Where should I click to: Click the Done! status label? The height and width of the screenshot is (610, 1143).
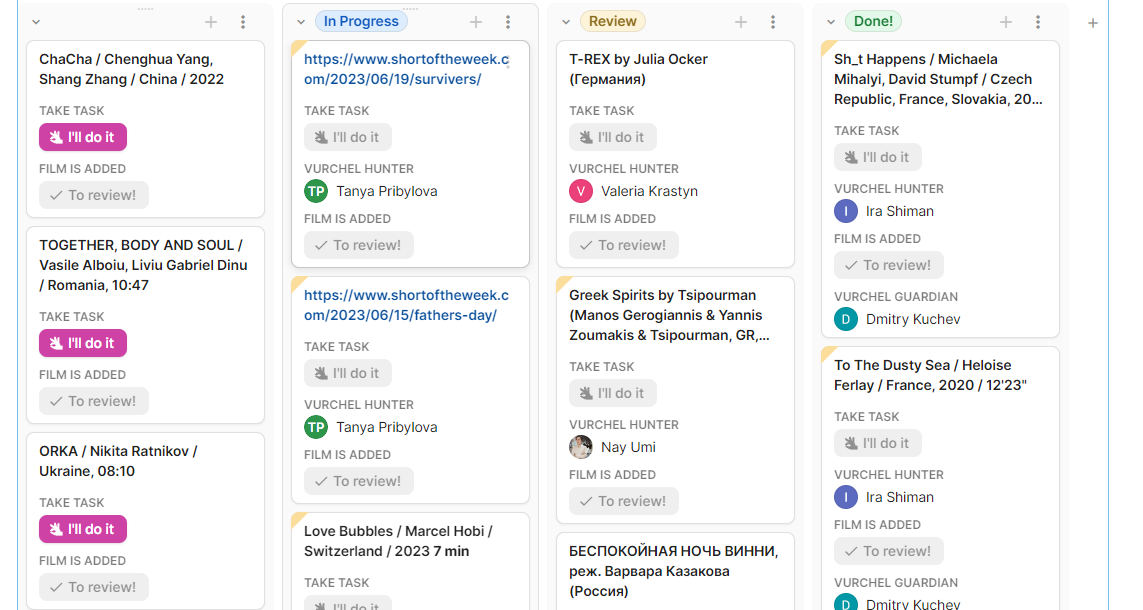click(873, 21)
